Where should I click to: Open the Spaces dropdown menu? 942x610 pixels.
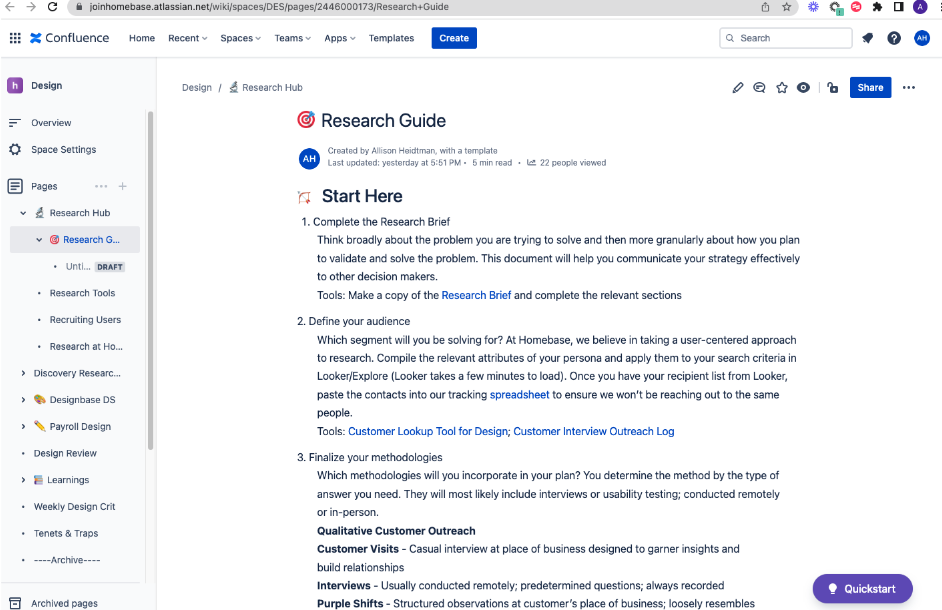240,38
